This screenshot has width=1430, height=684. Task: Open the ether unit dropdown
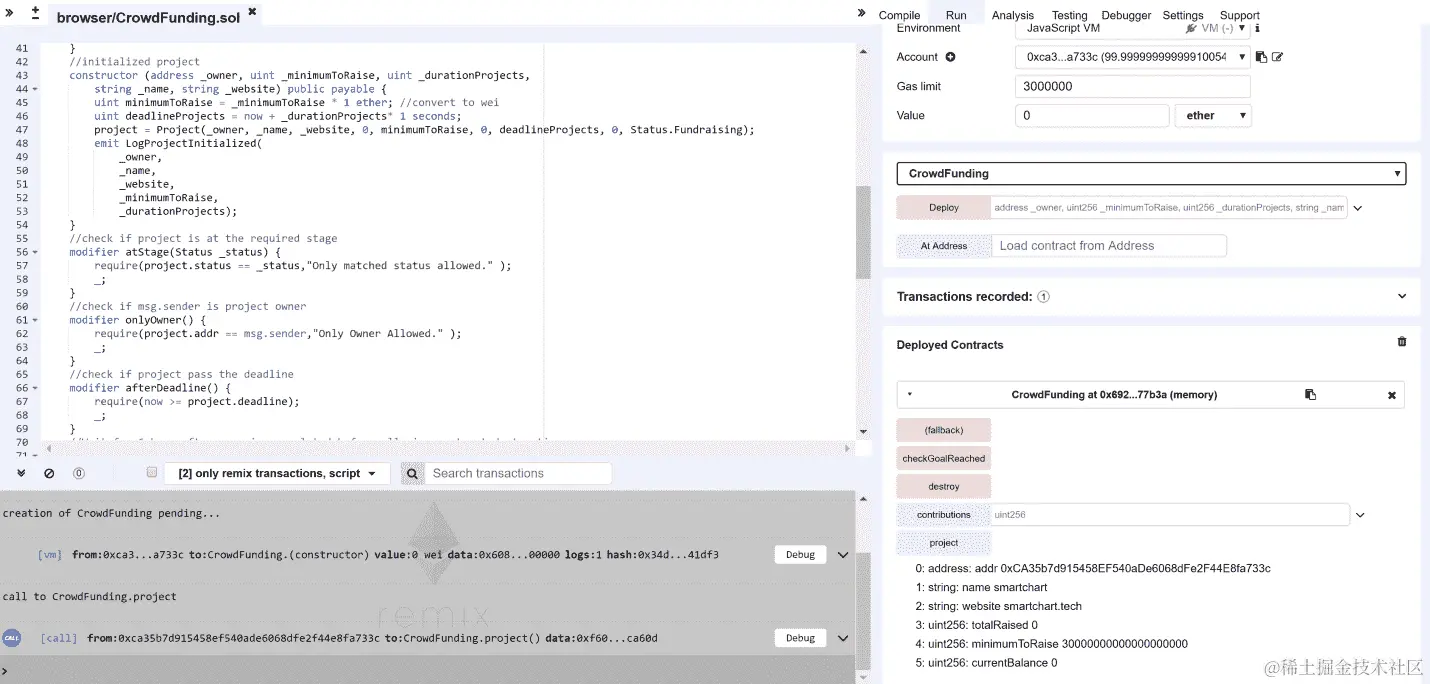pos(1213,115)
